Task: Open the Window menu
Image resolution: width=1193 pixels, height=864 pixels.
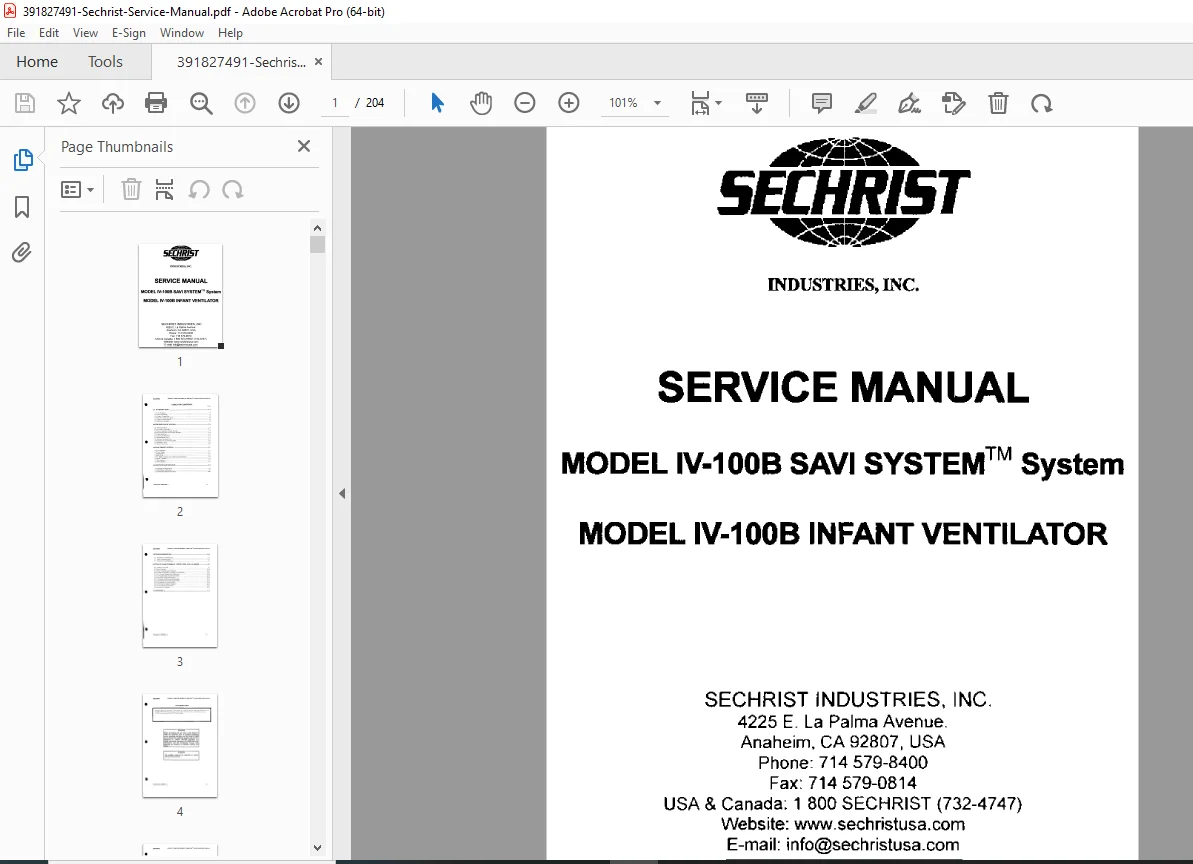Action: pyautogui.click(x=182, y=33)
